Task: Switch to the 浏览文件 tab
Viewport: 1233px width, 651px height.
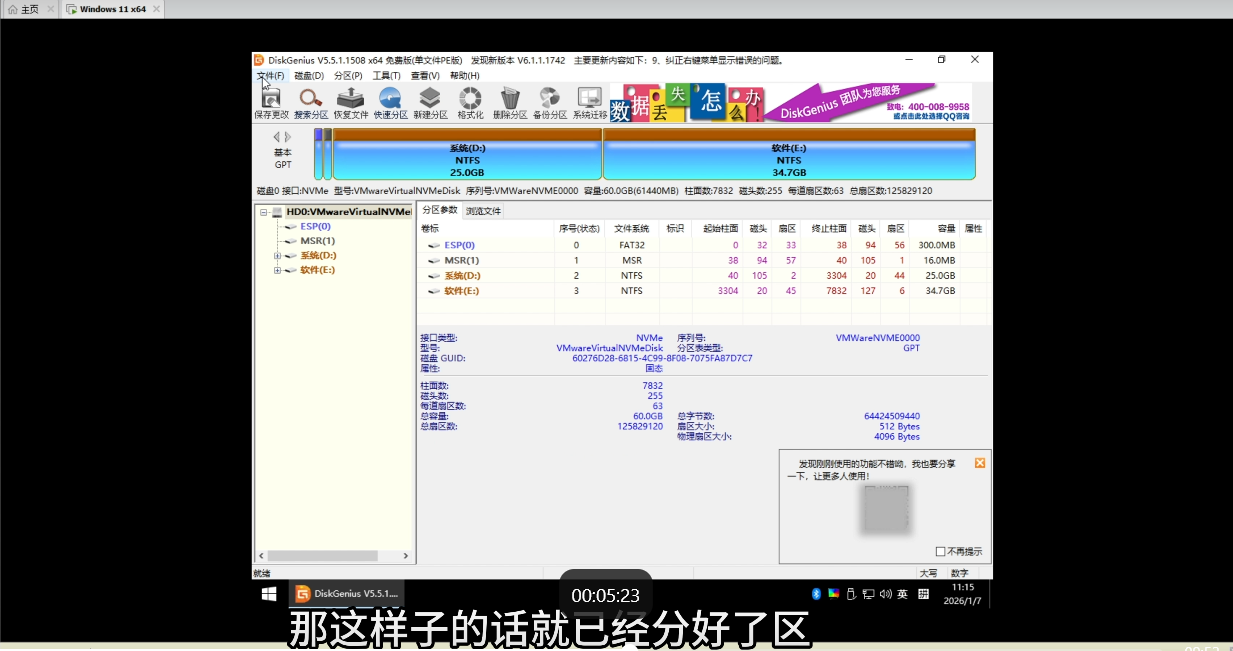Action: (x=483, y=211)
